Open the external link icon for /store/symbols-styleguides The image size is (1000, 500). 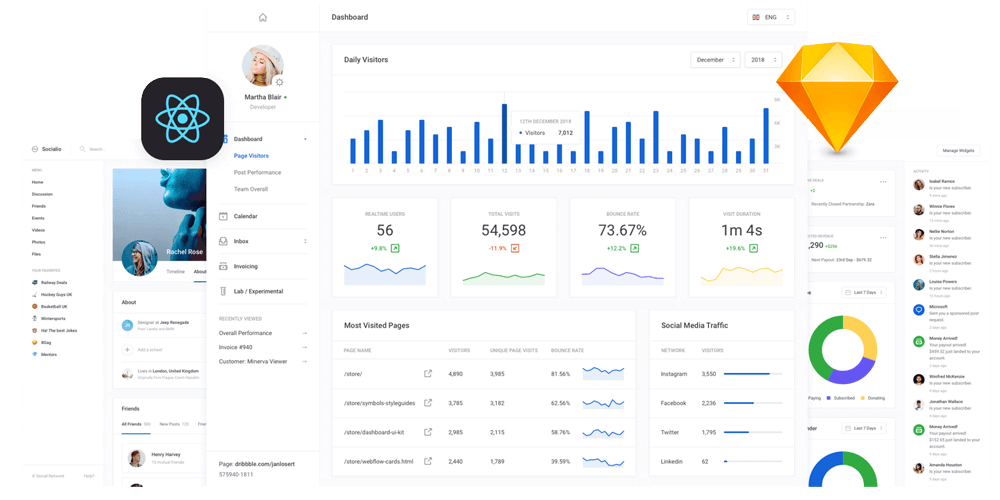click(428, 403)
